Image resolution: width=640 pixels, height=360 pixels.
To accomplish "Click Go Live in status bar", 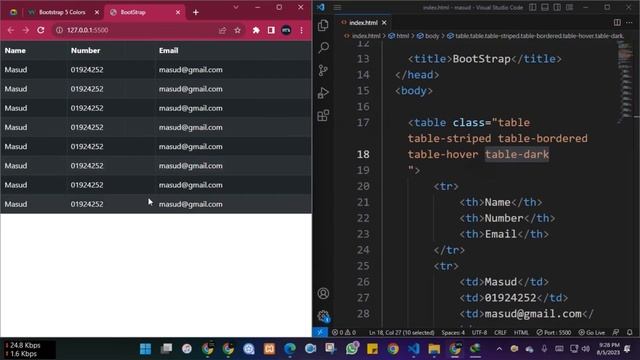I will (592, 332).
